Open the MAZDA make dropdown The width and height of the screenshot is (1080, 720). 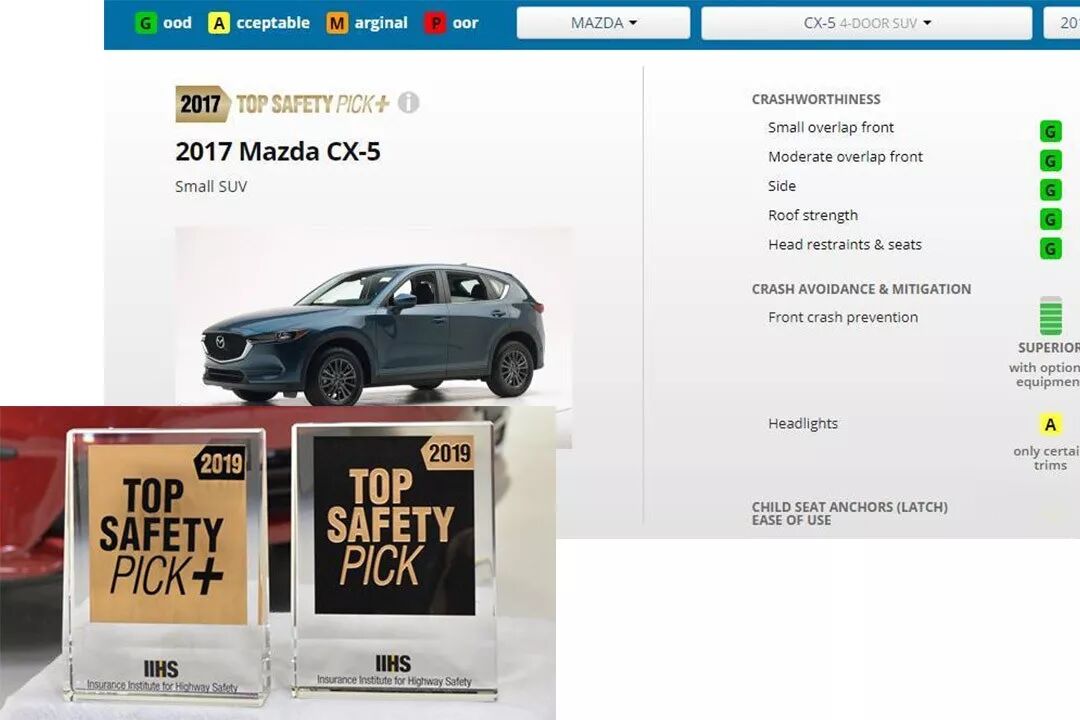point(603,23)
